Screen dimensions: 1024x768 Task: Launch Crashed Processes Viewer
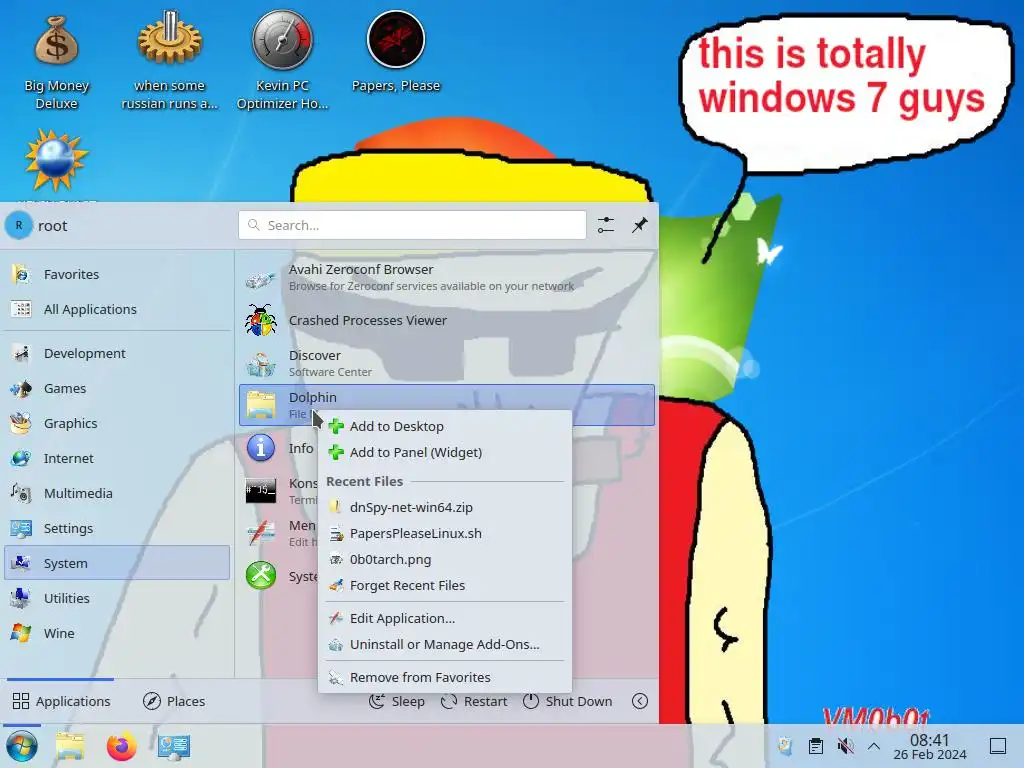(x=447, y=321)
